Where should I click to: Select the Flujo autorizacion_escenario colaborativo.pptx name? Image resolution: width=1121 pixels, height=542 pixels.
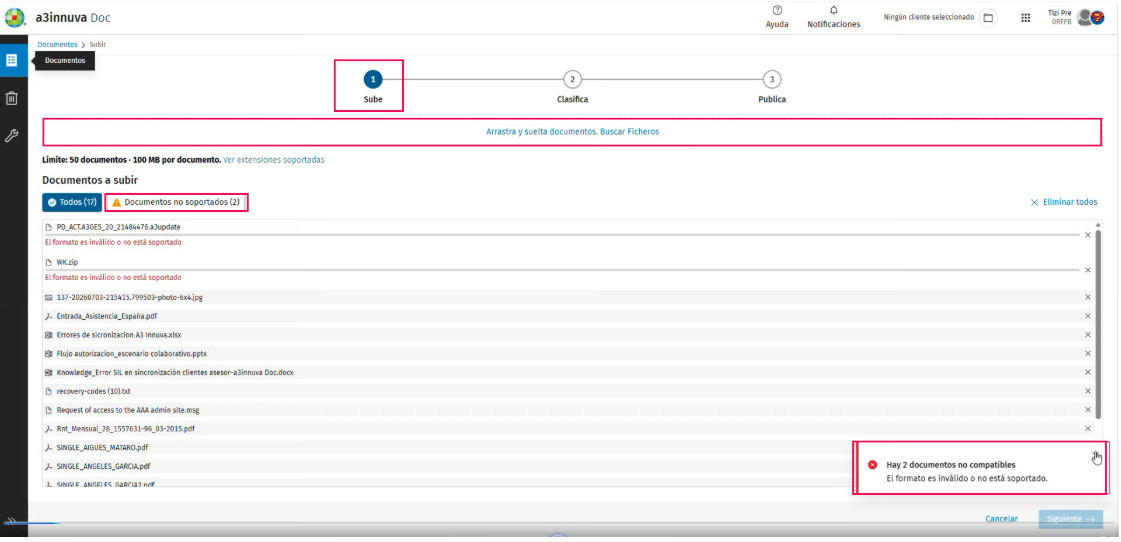coord(132,353)
